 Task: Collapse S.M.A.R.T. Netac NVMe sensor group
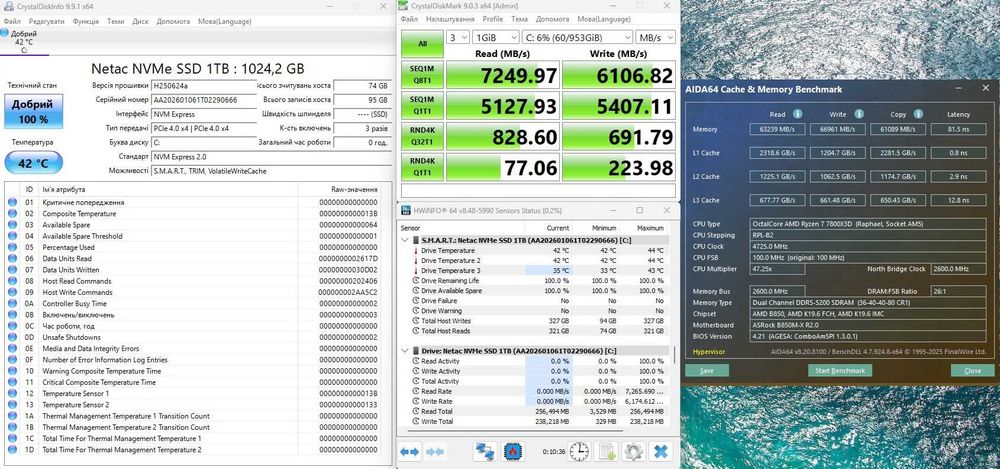[x=404, y=240]
